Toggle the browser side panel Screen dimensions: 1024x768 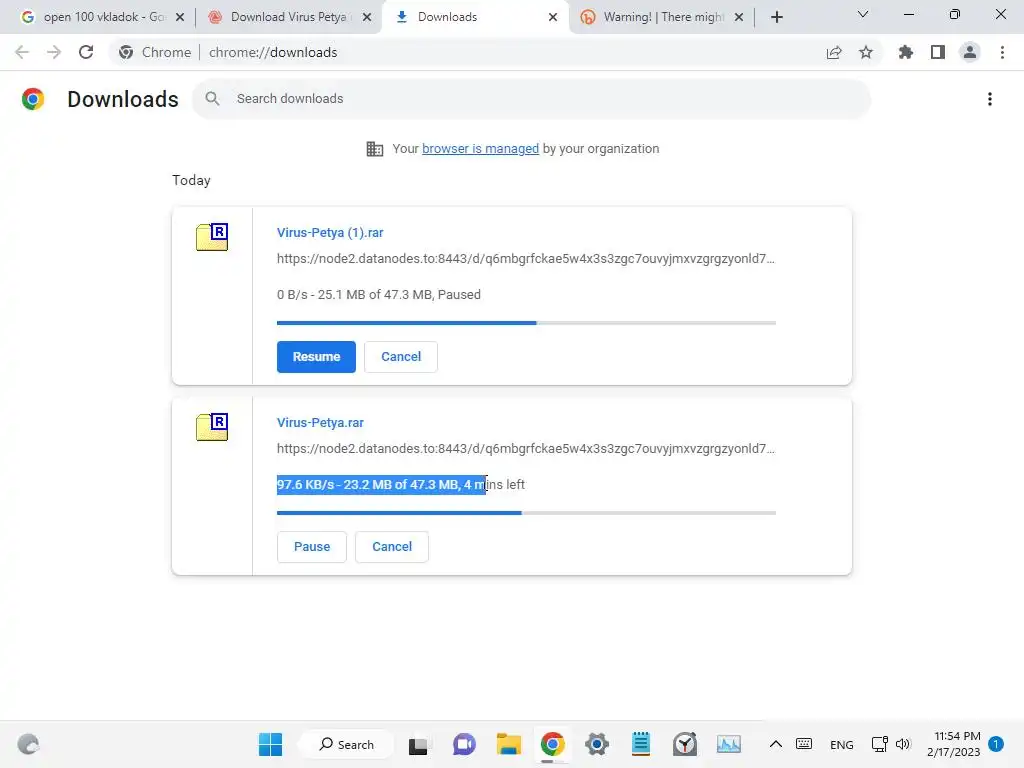click(x=938, y=52)
